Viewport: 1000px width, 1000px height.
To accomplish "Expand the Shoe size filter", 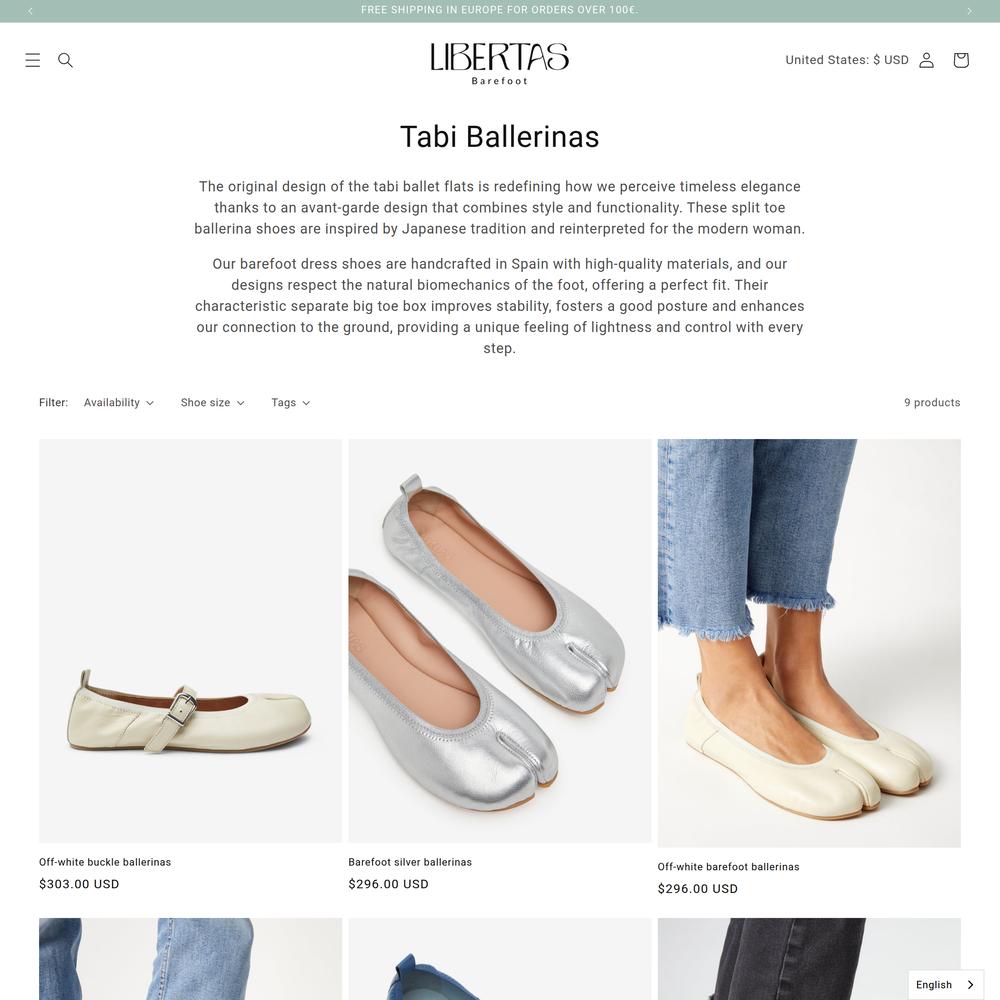I will coord(212,402).
